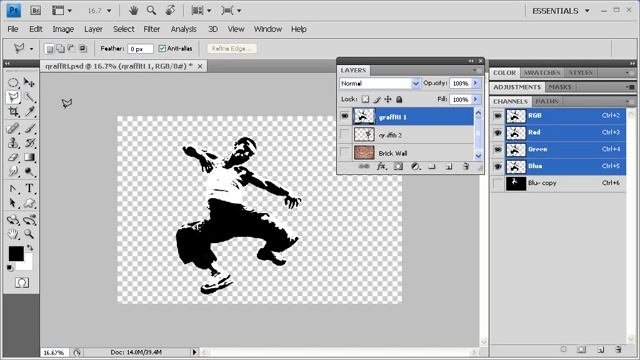Select the Crop tool
Image resolution: width=640 pixels, height=360 pixels.
click(13, 111)
